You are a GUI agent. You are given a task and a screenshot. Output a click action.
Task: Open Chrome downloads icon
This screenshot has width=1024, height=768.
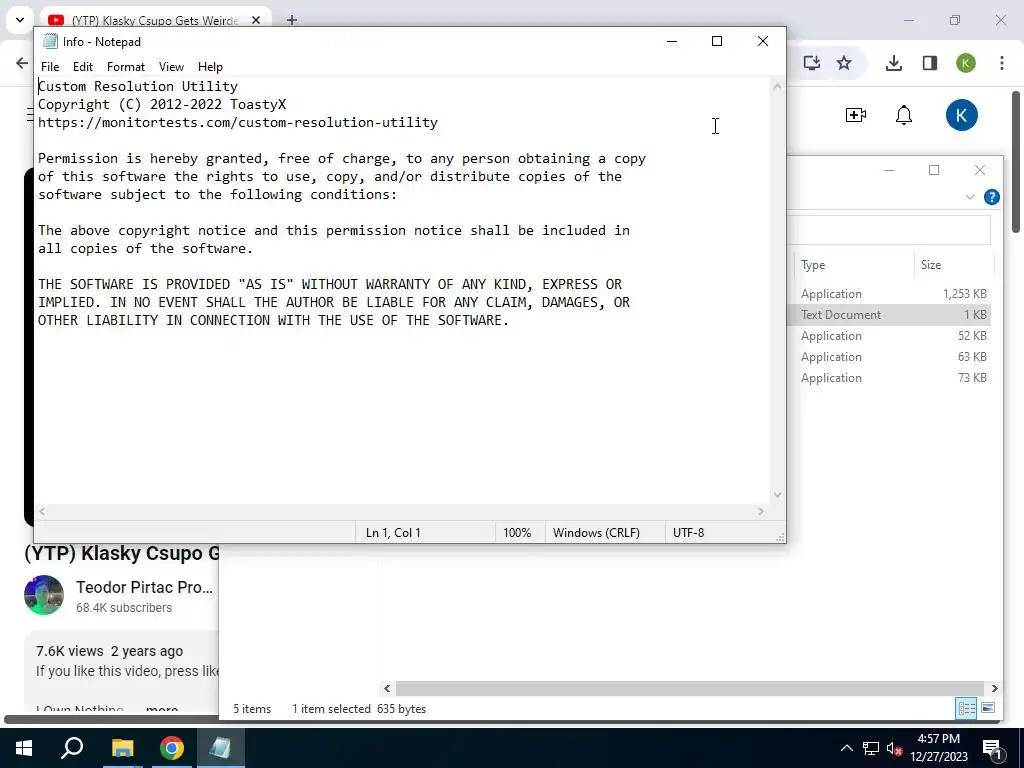[x=893, y=63]
